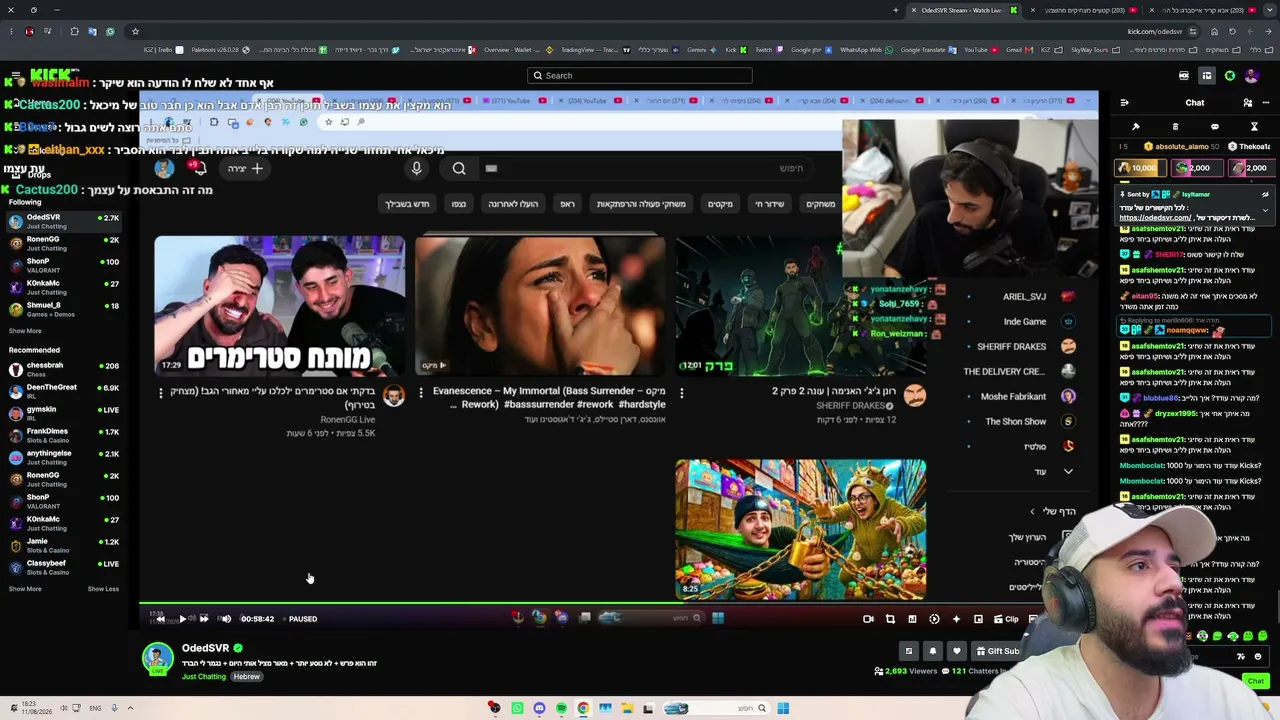Screen dimensions: 1280x720
Task: Click the Just Chatting category link
Action: click(204, 677)
